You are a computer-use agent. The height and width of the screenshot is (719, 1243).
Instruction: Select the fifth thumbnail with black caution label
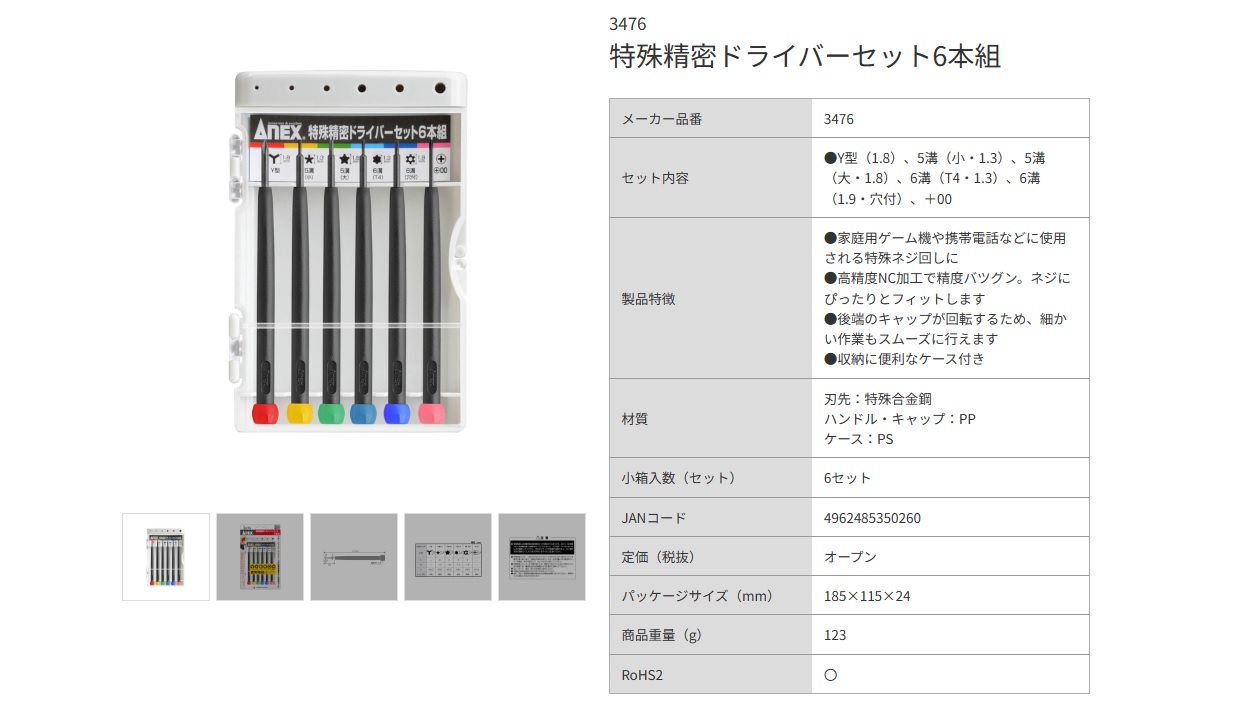tap(542, 557)
